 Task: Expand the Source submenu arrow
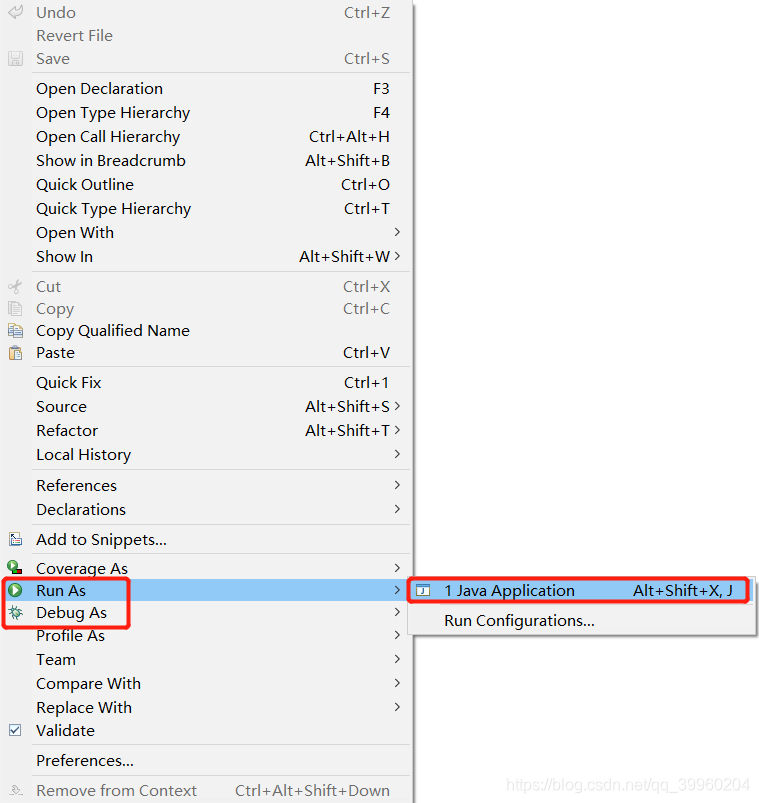click(x=397, y=406)
